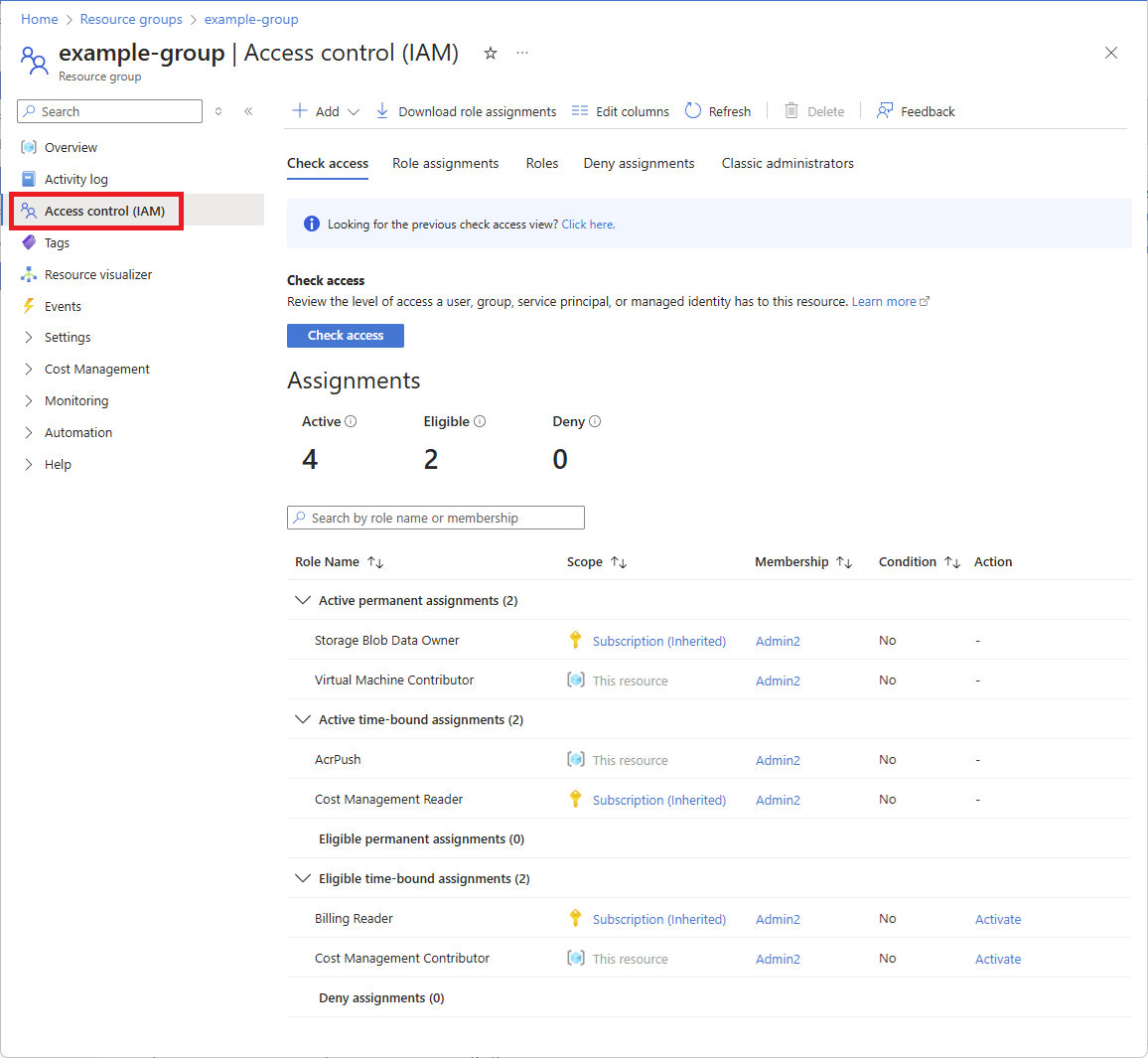Click the Active info icon
Viewport: 1148px width, 1058px height.
point(351,421)
